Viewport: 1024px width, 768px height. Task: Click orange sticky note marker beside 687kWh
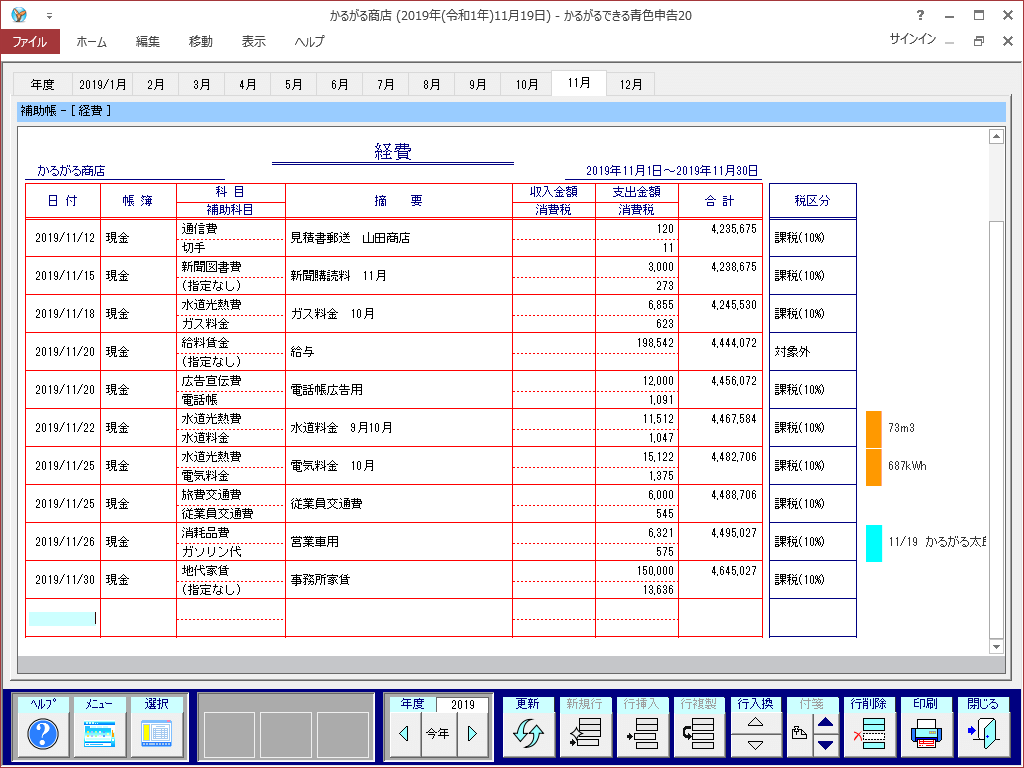click(874, 467)
